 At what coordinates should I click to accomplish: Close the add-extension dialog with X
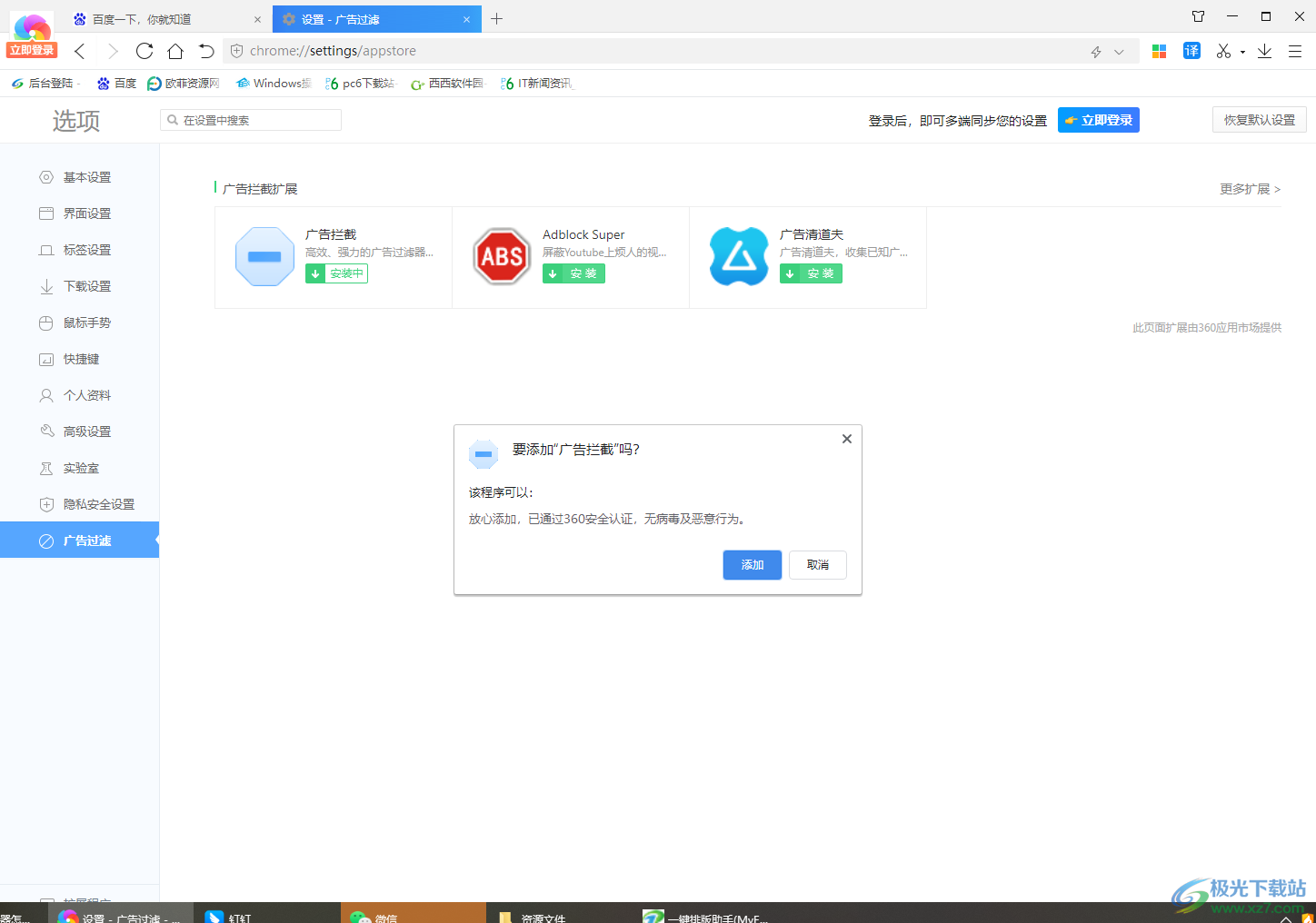point(847,439)
